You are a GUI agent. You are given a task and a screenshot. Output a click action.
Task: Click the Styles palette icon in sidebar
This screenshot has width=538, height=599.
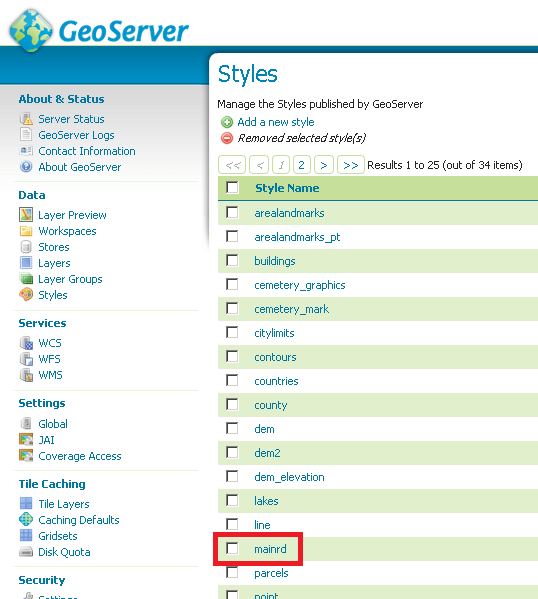26,295
